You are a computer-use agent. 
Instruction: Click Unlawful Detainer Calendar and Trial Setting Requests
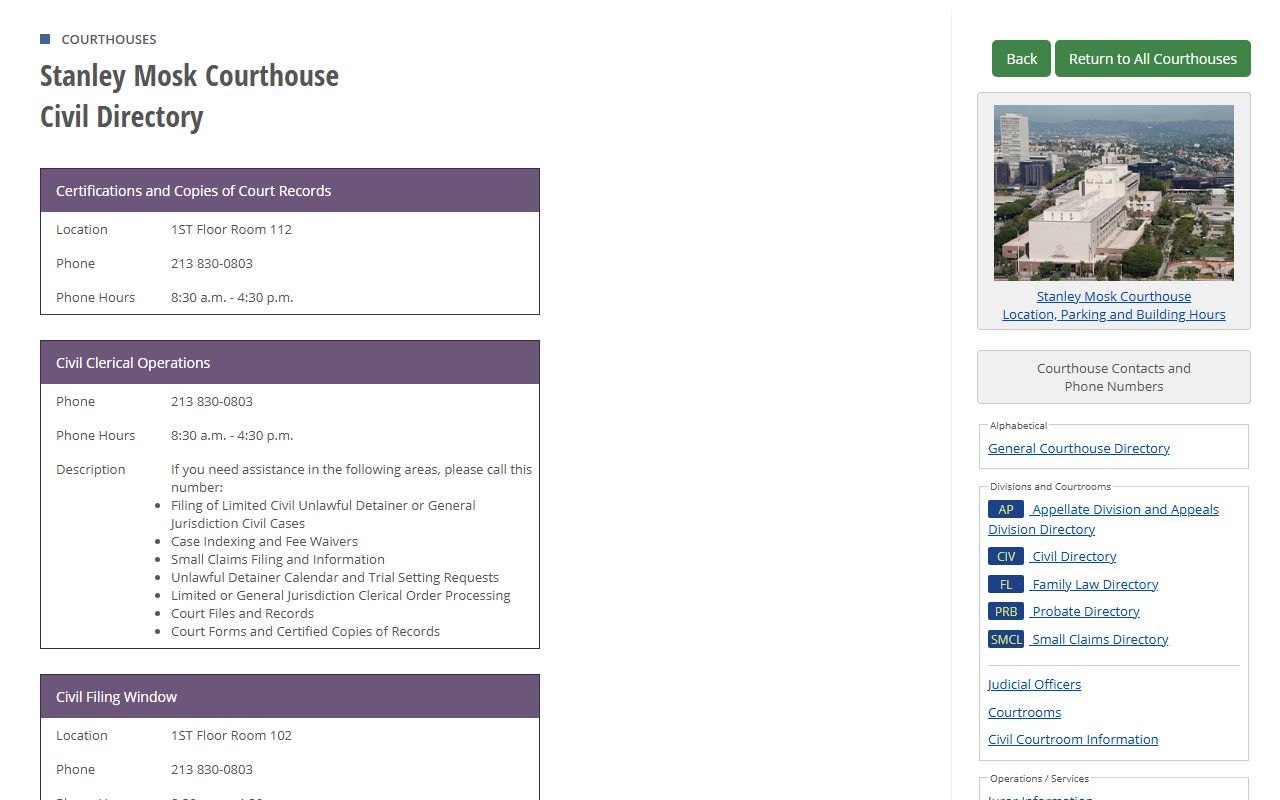coord(335,577)
